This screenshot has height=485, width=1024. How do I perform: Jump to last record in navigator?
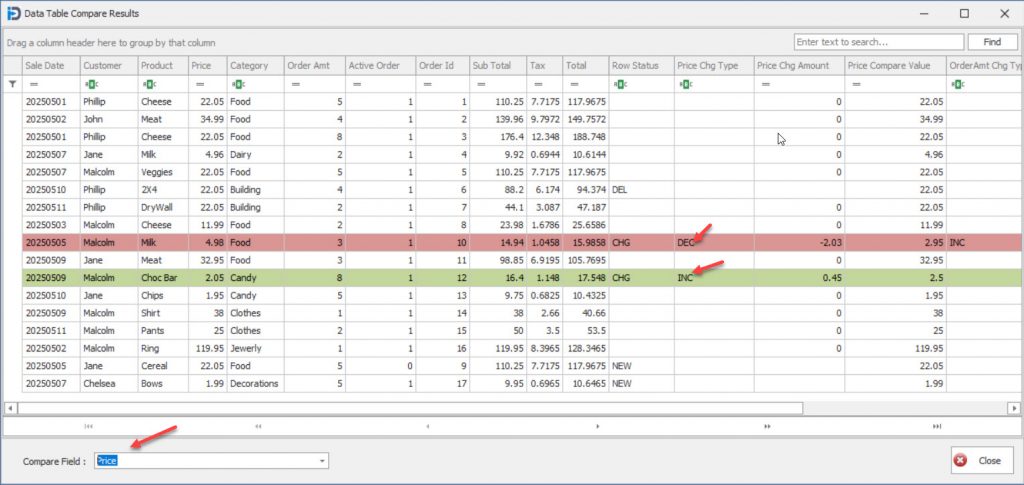[937, 426]
